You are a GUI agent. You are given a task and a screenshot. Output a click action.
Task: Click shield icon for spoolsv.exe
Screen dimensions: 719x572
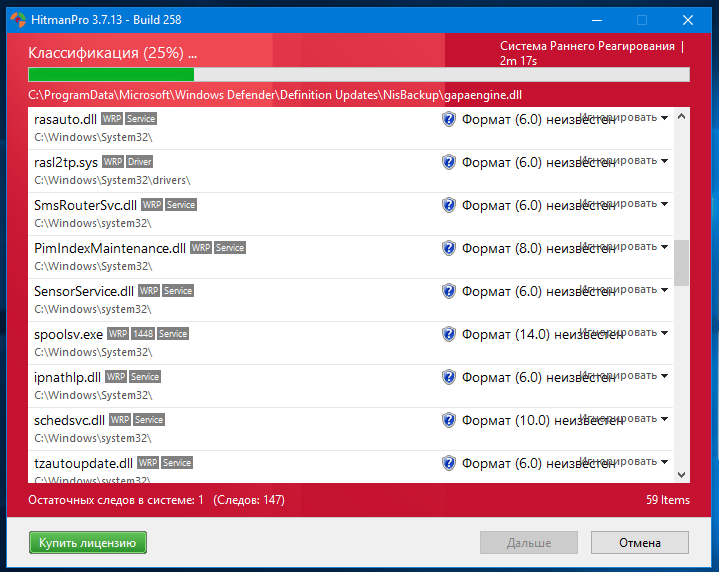[448, 334]
